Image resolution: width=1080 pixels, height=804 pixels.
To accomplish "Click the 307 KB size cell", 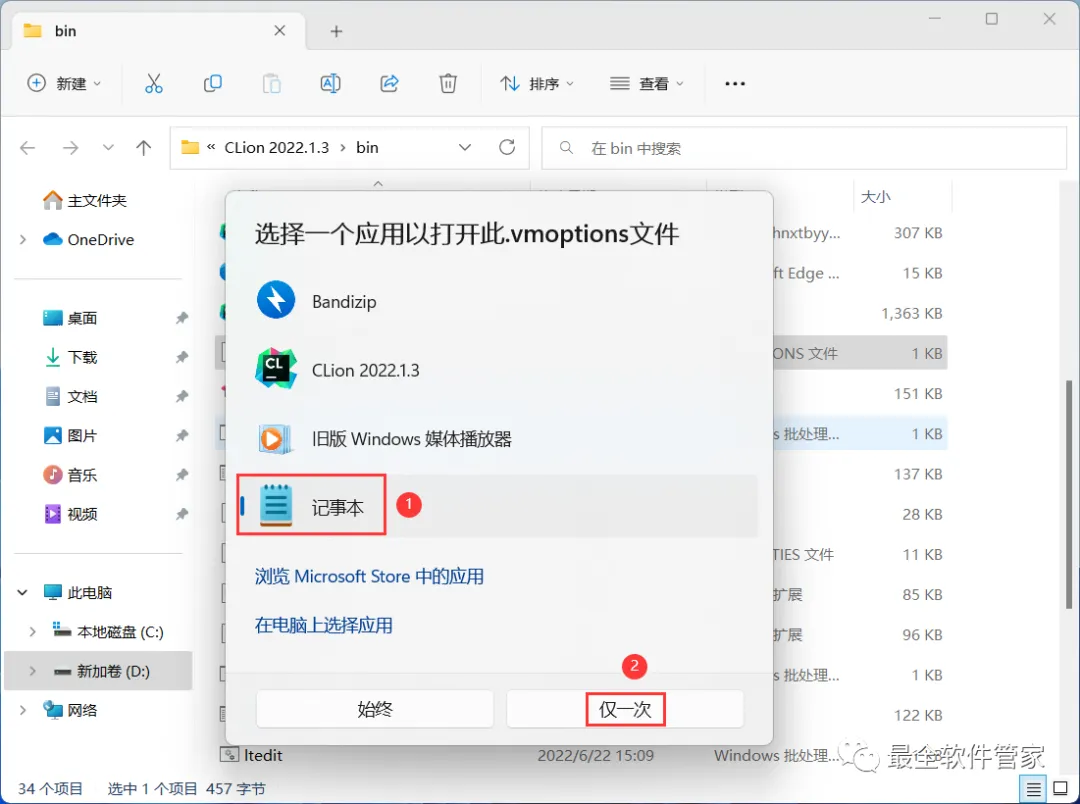I will pyautogui.click(x=918, y=233).
